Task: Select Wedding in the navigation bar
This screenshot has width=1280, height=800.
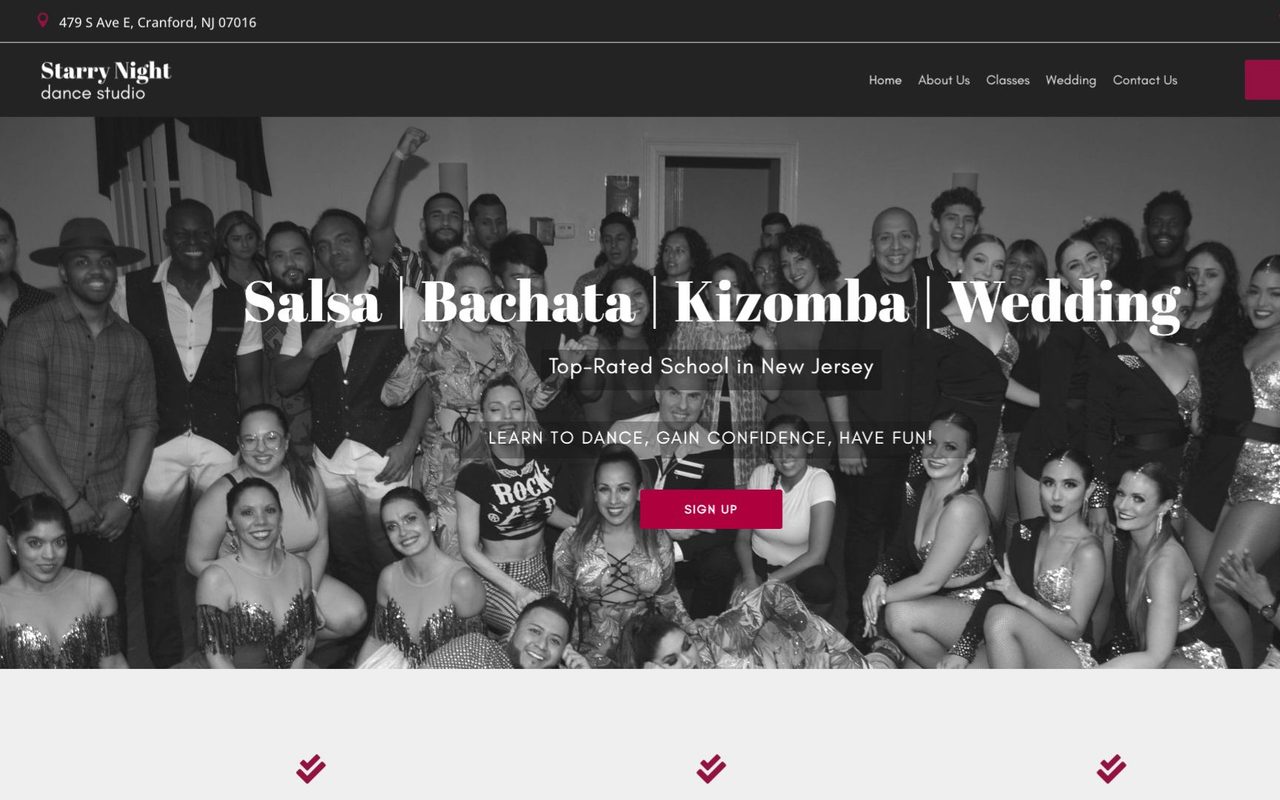Action: [1071, 80]
